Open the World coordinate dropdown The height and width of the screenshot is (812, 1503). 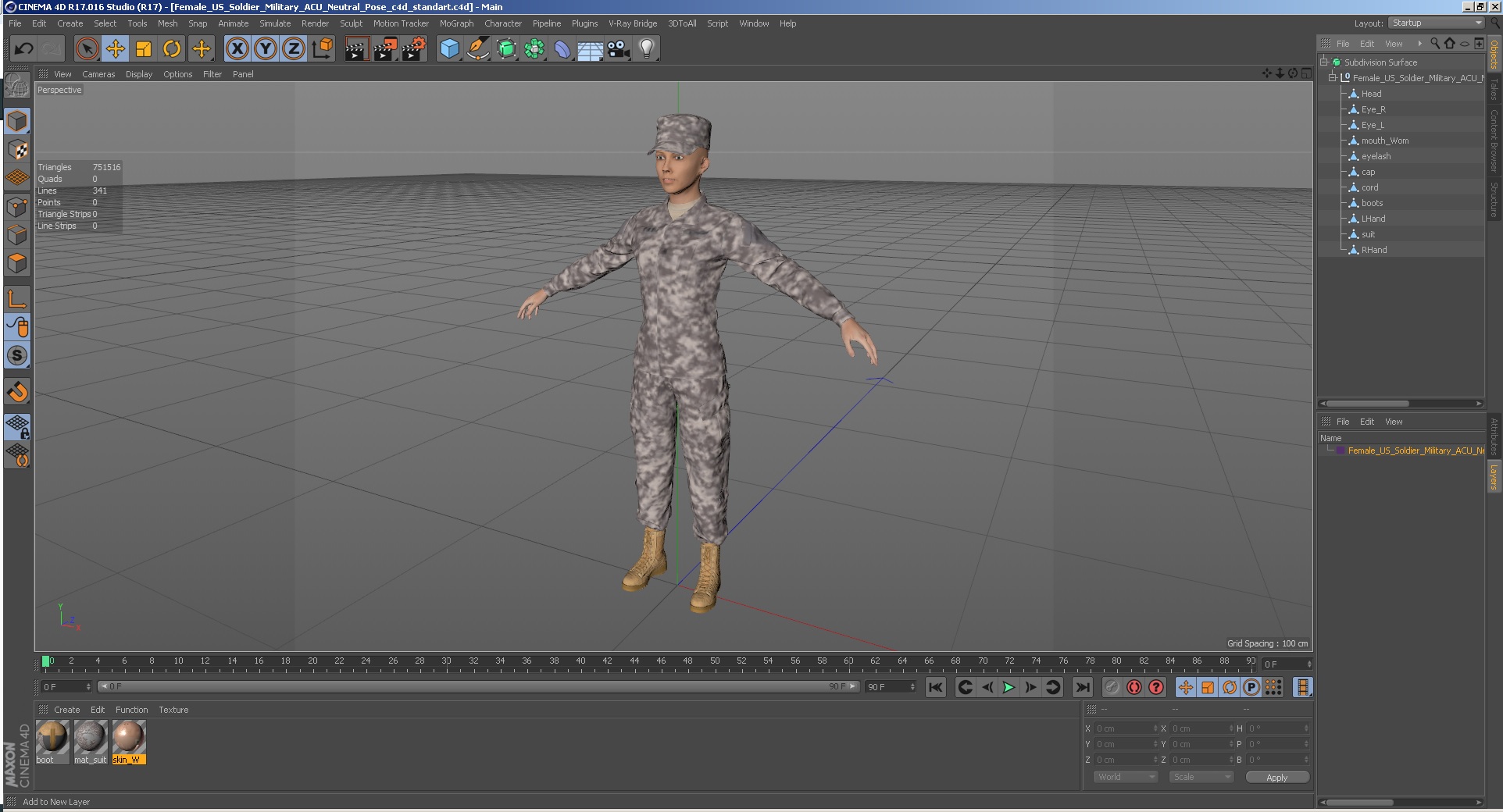(1125, 777)
